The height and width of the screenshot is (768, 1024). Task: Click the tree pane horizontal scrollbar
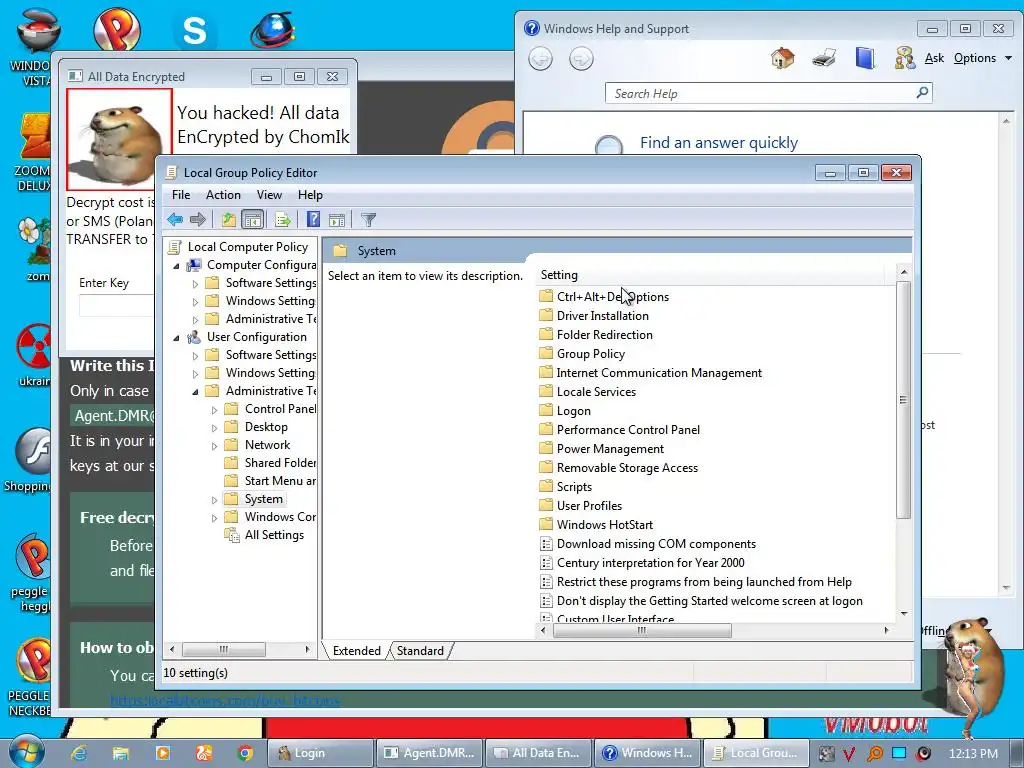pos(223,649)
